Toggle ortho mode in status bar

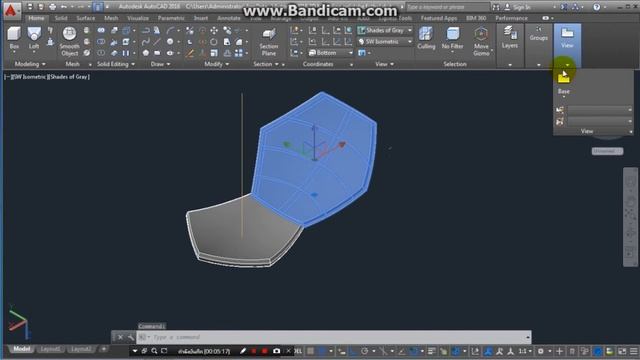pos(353,351)
